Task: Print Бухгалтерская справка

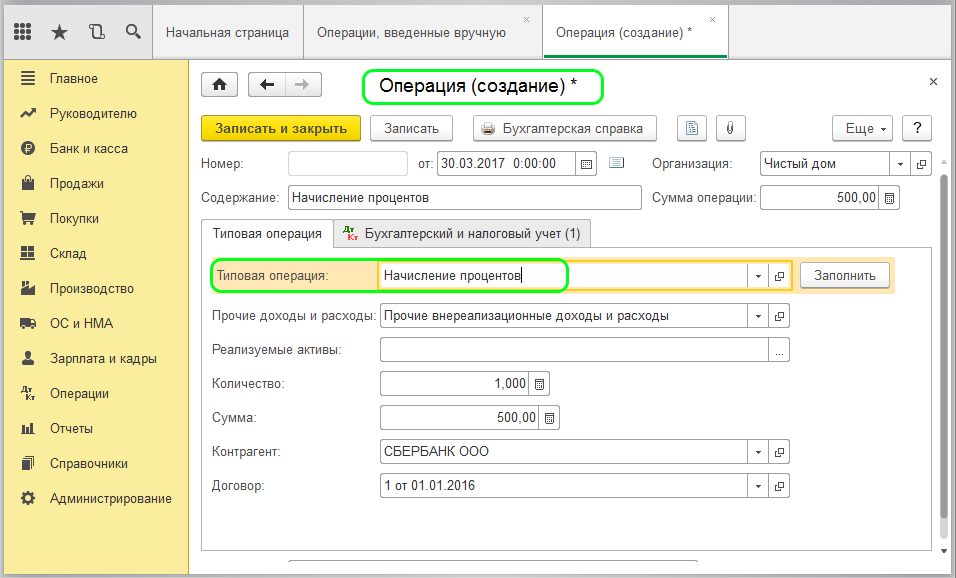Action: tap(565, 128)
